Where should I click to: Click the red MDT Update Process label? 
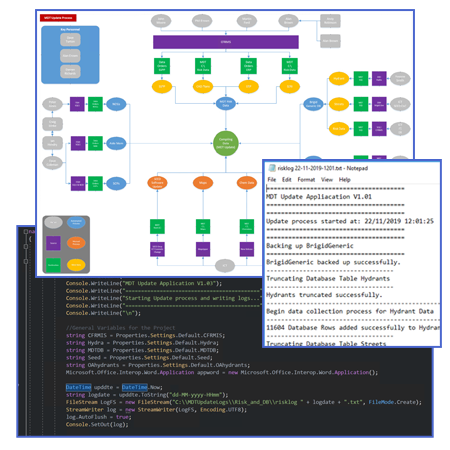click(x=58, y=18)
